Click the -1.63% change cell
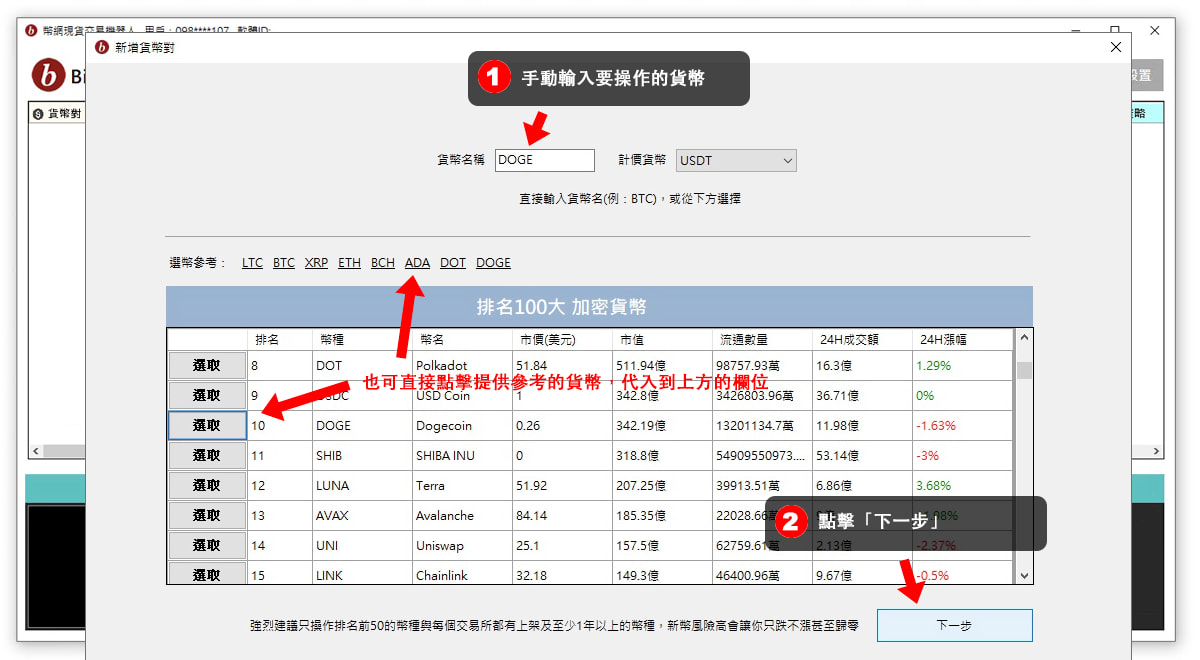Viewport: 1200px width, 660px height. 962,426
